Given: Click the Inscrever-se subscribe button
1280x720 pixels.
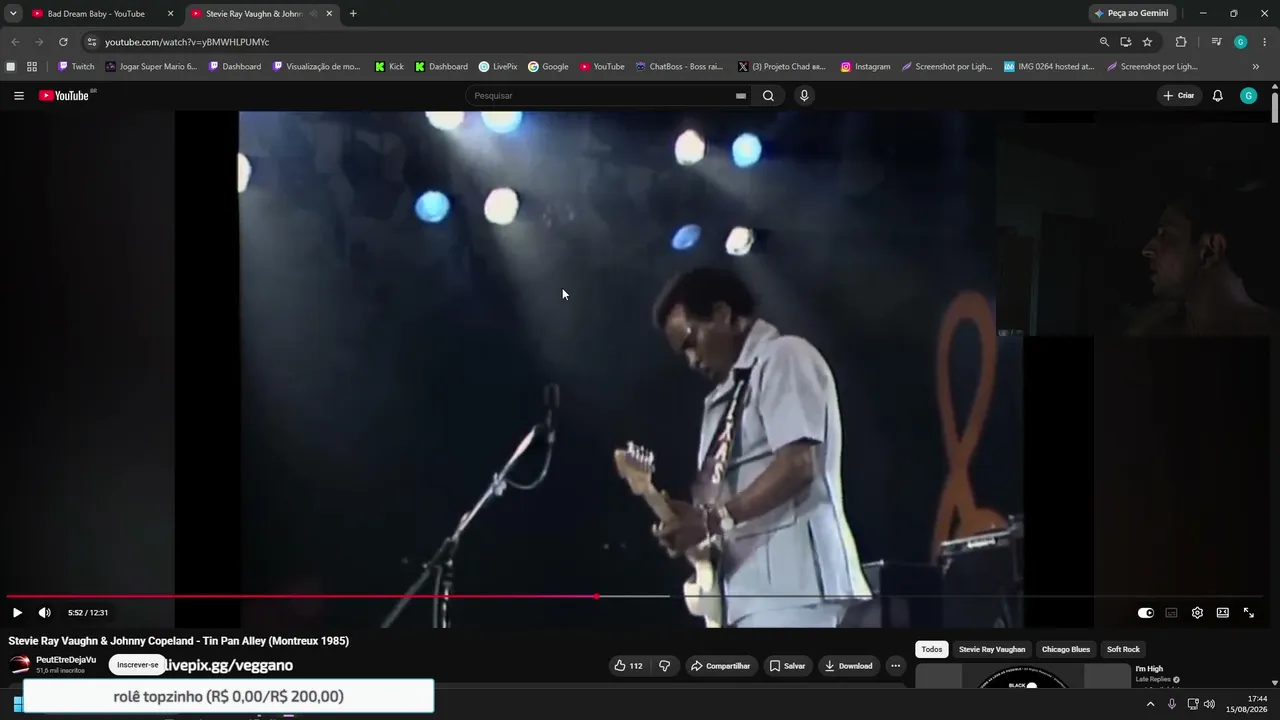Looking at the screenshot, I should [138, 665].
